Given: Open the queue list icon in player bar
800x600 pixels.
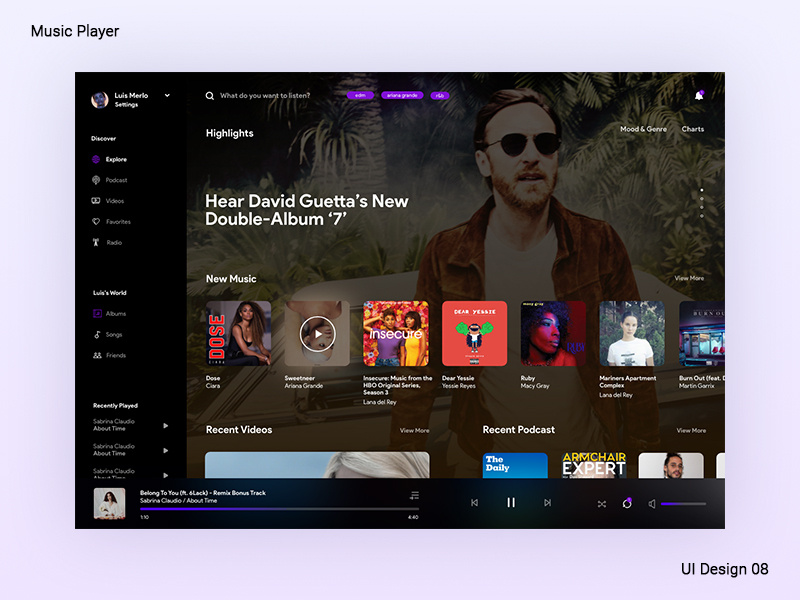Looking at the screenshot, I should tap(415, 495).
